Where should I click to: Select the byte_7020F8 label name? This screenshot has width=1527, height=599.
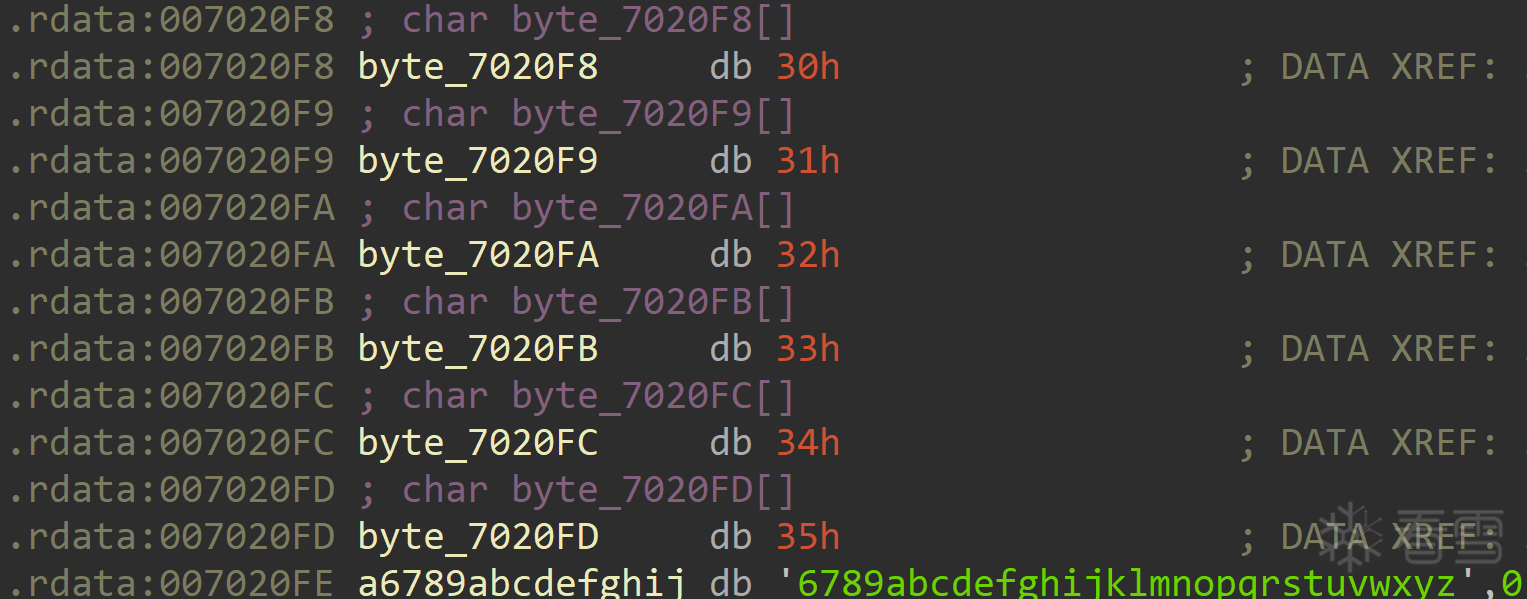(x=478, y=68)
